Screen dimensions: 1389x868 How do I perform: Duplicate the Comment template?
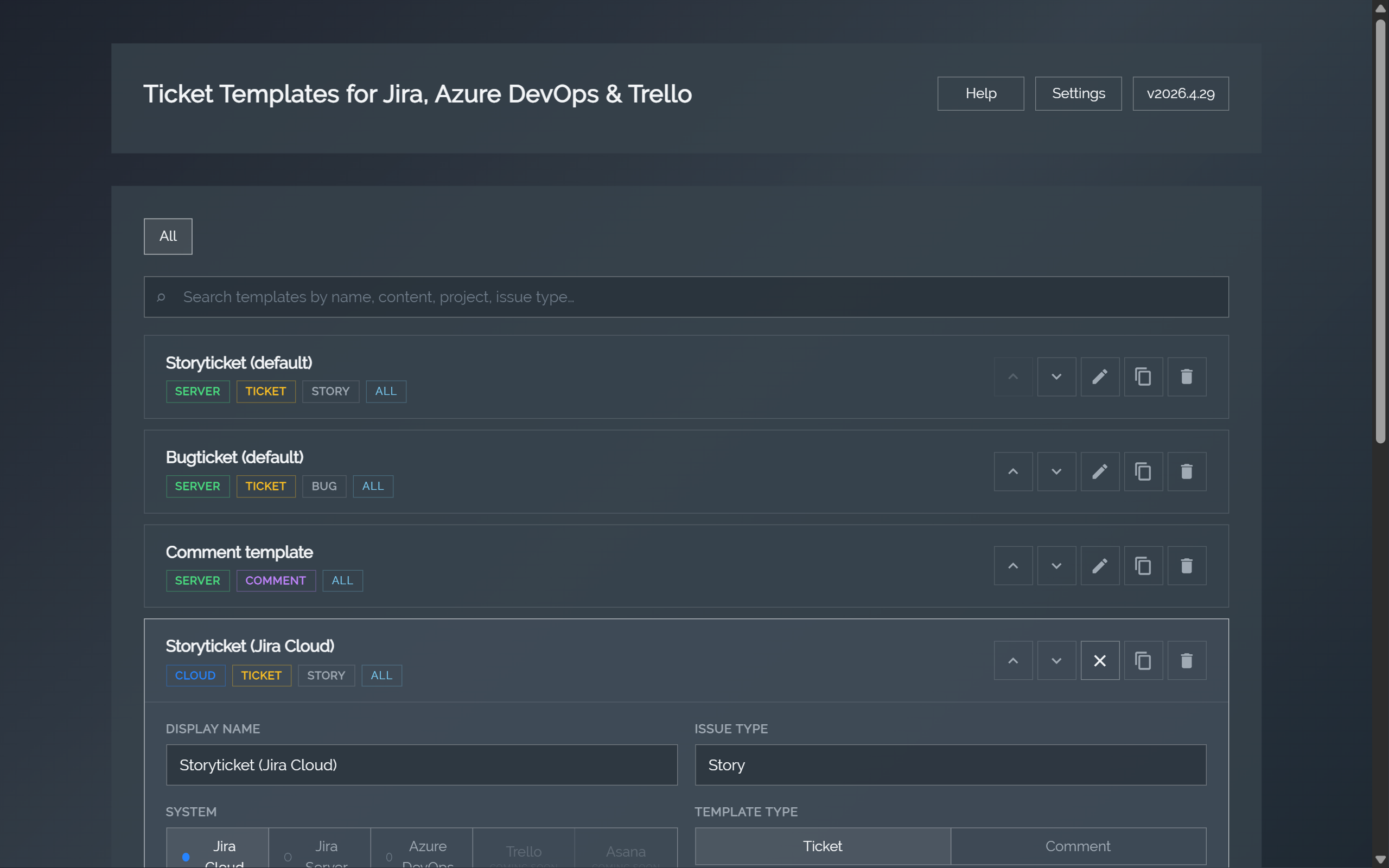(x=1143, y=565)
